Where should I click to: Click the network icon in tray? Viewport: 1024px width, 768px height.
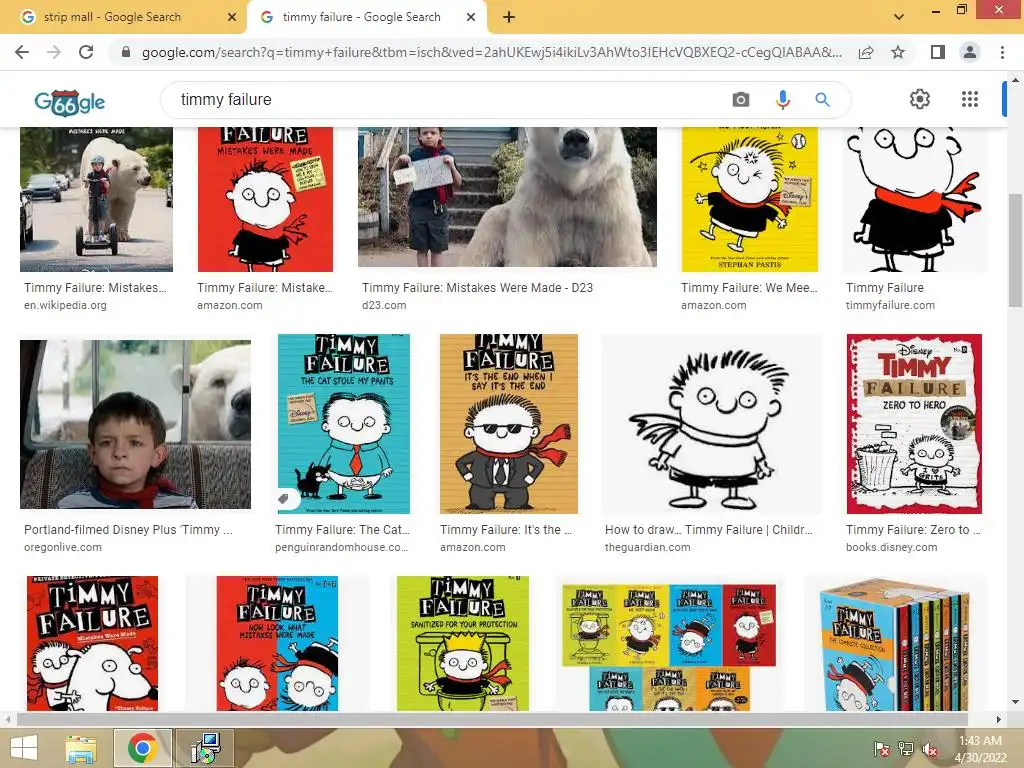point(906,749)
